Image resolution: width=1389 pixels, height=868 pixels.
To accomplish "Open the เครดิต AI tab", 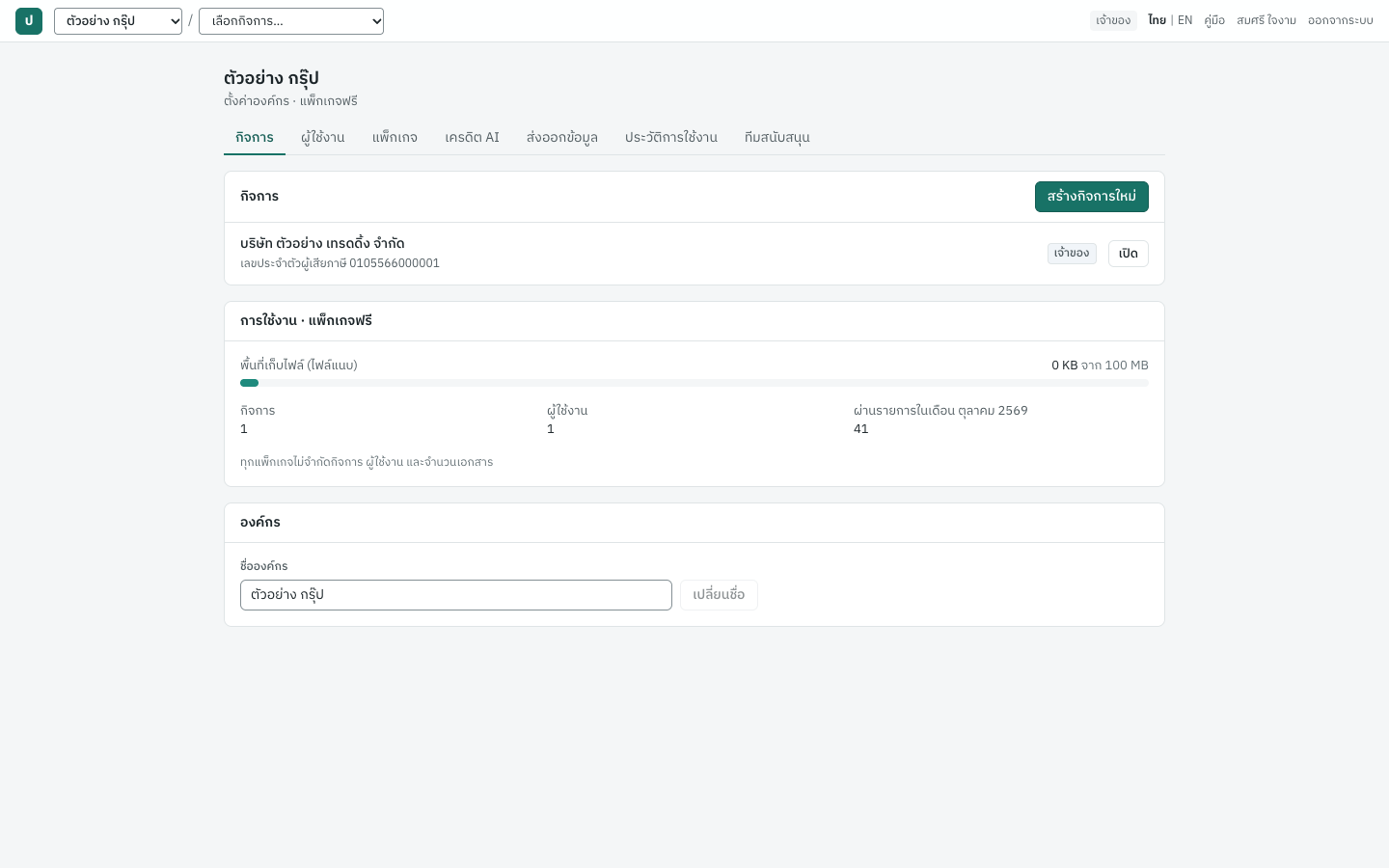I will pos(472,138).
